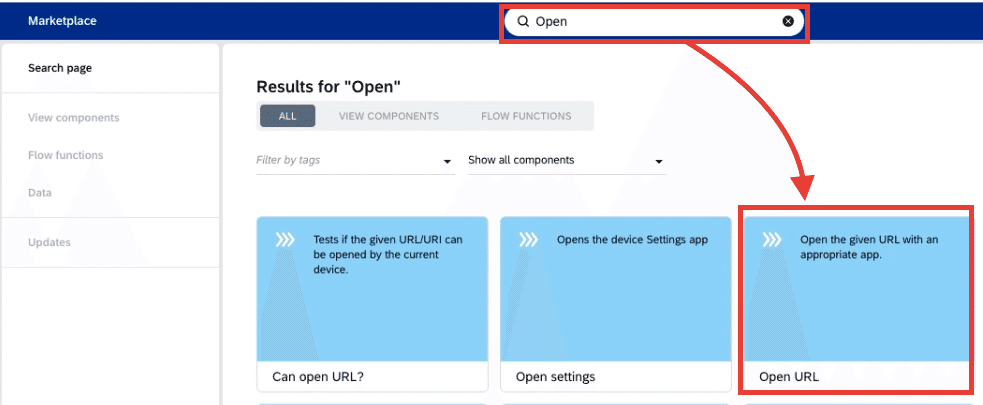Switch to FLOW FUNCTIONS tab
Viewport: 983px width, 405px height.
tap(526, 116)
